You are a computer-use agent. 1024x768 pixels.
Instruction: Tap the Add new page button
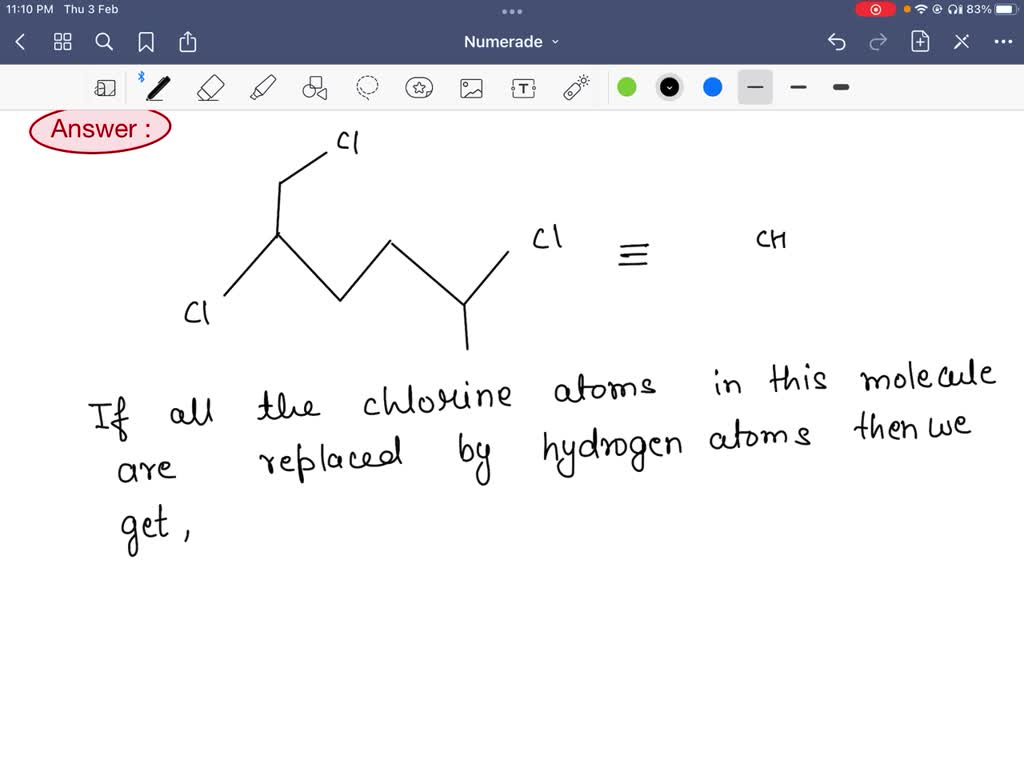(919, 41)
